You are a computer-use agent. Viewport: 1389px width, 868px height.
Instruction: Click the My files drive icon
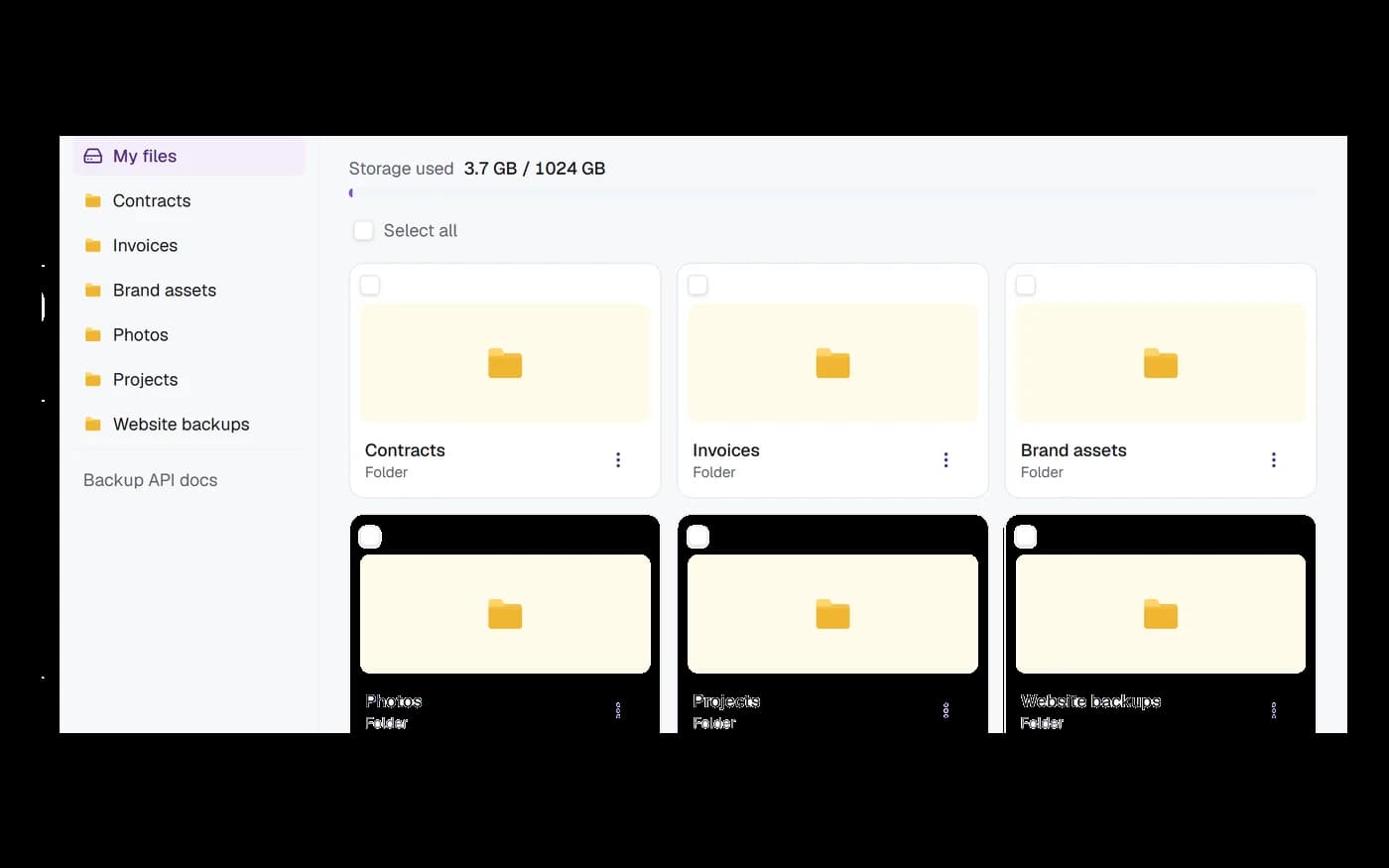coord(93,156)
